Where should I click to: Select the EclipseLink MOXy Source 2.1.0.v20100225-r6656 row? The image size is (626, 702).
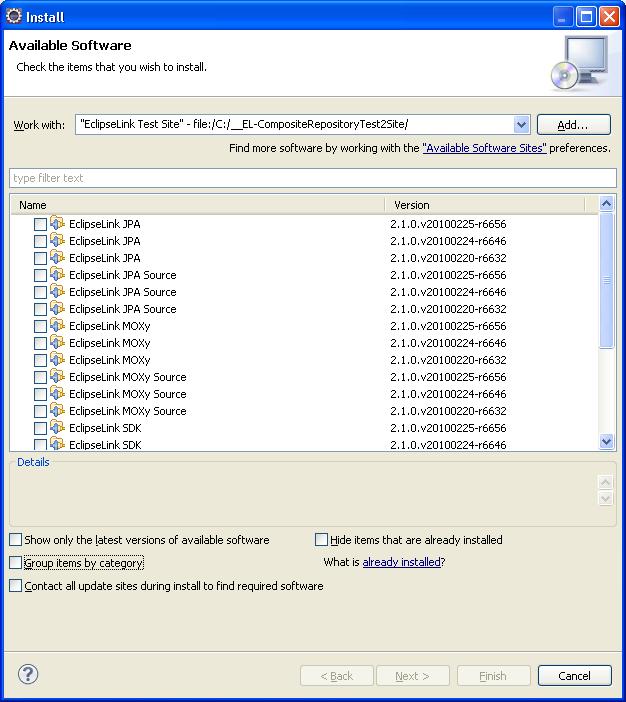[x=304, y=377]
